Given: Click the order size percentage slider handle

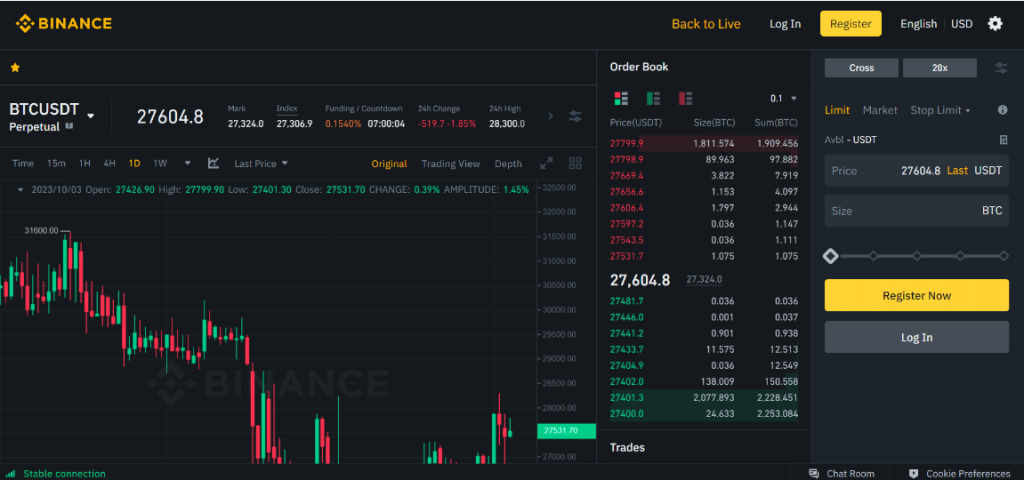Looking at the screenshot, I should (x=830, y=256).
